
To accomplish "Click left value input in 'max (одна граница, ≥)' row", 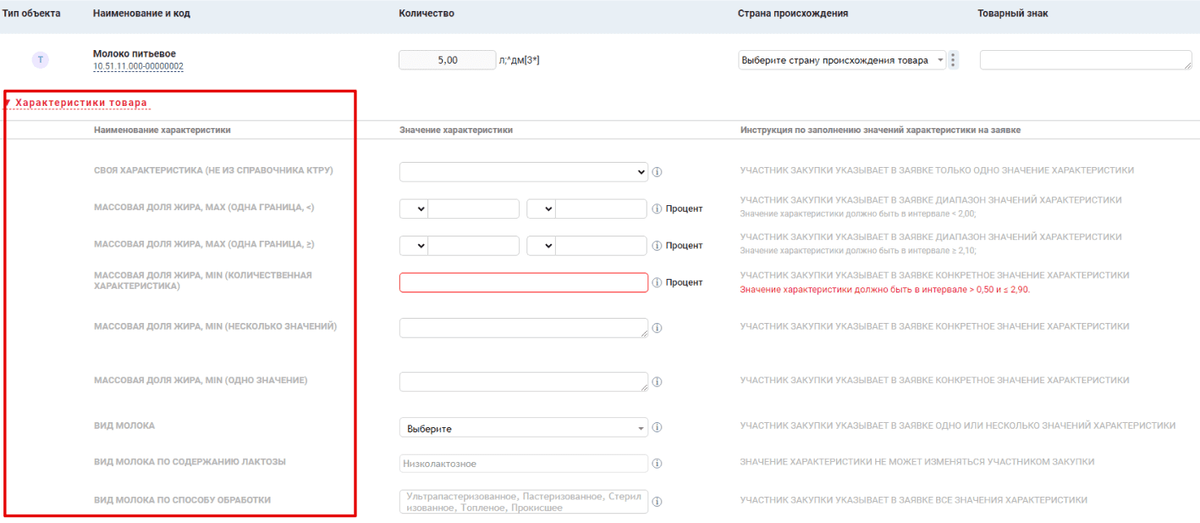I will pyautogui.click(x=474, y=245).
